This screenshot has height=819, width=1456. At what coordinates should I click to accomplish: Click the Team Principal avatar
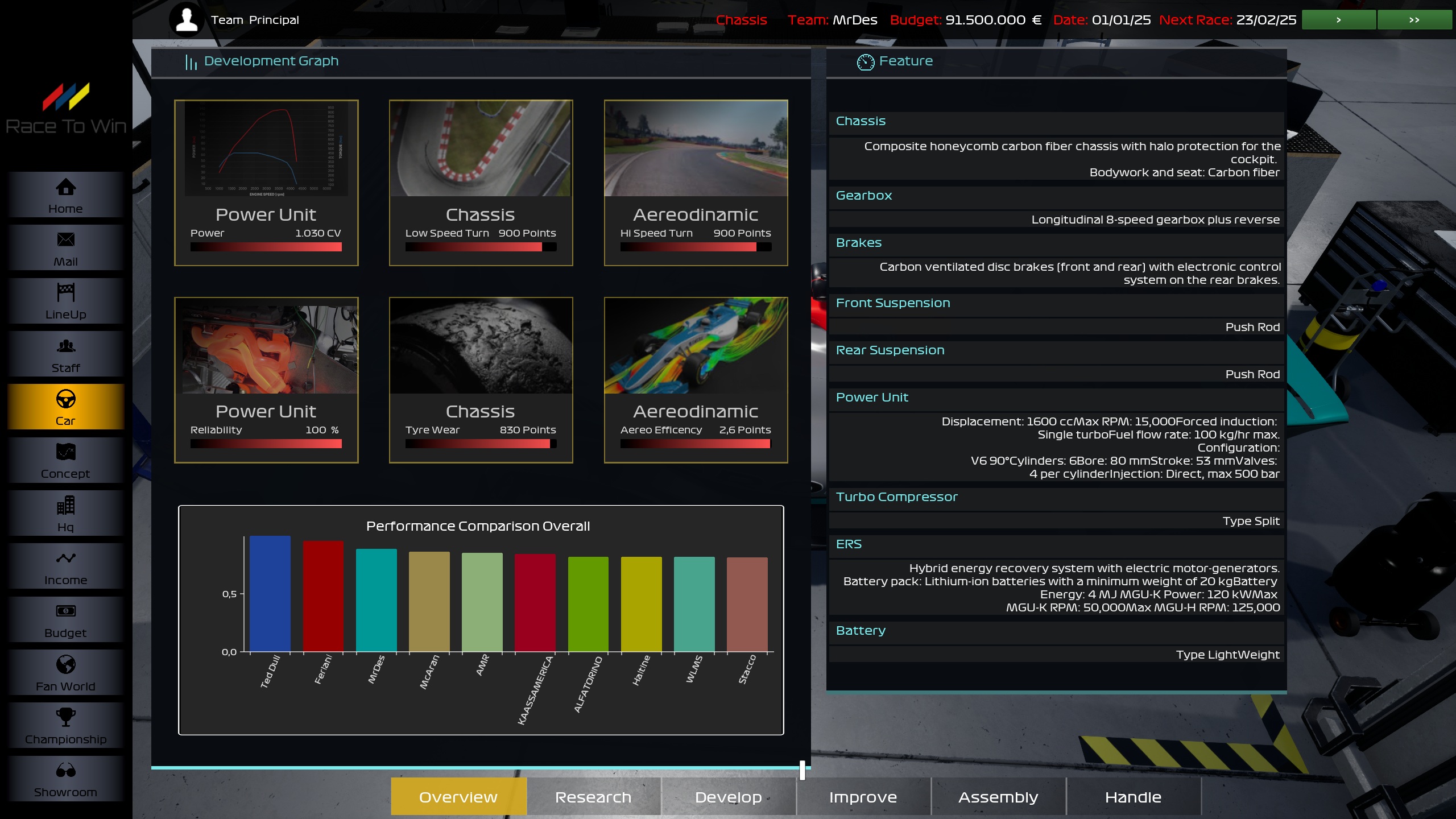pos(187,20)
